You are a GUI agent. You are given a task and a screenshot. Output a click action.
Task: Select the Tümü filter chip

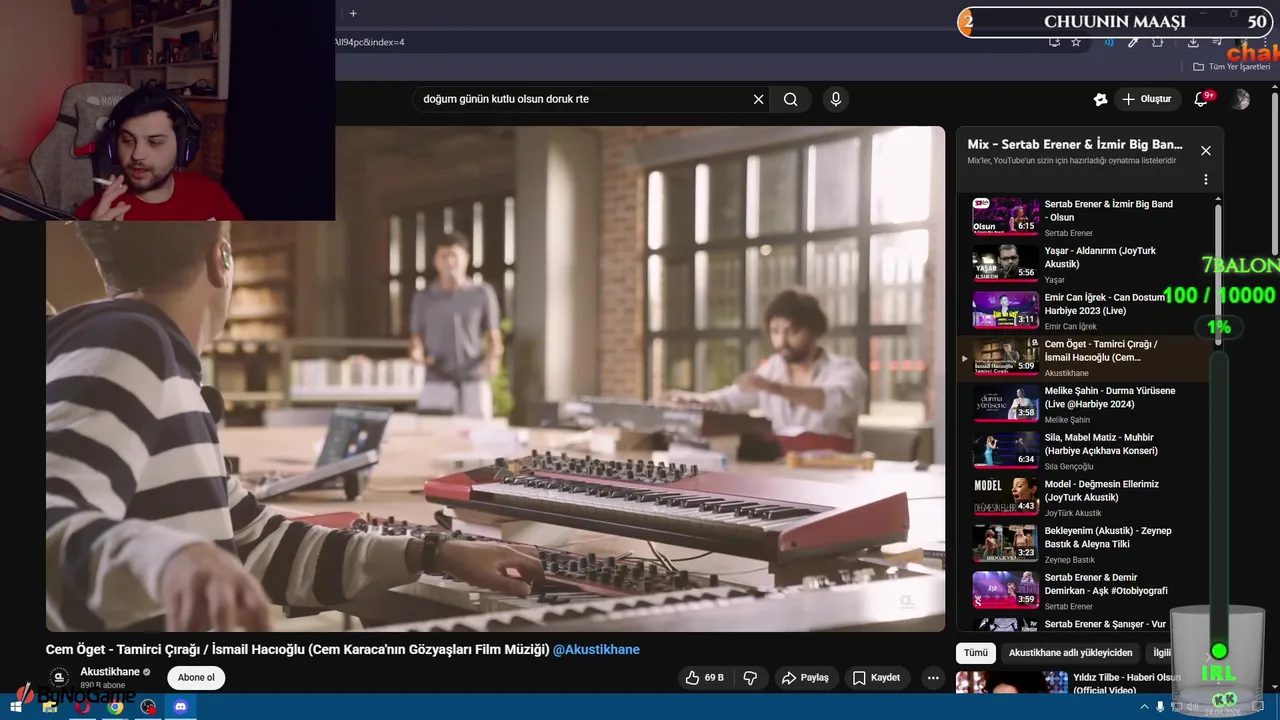[975, 653]
